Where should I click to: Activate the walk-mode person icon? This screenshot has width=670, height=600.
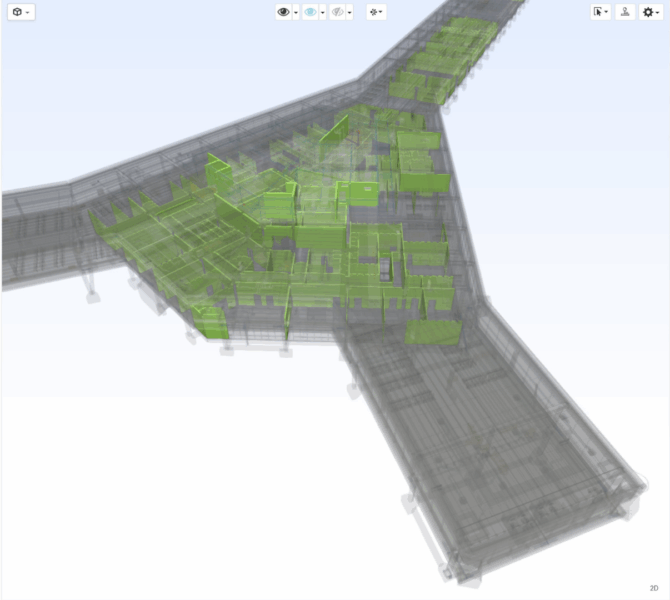(625, 12)
